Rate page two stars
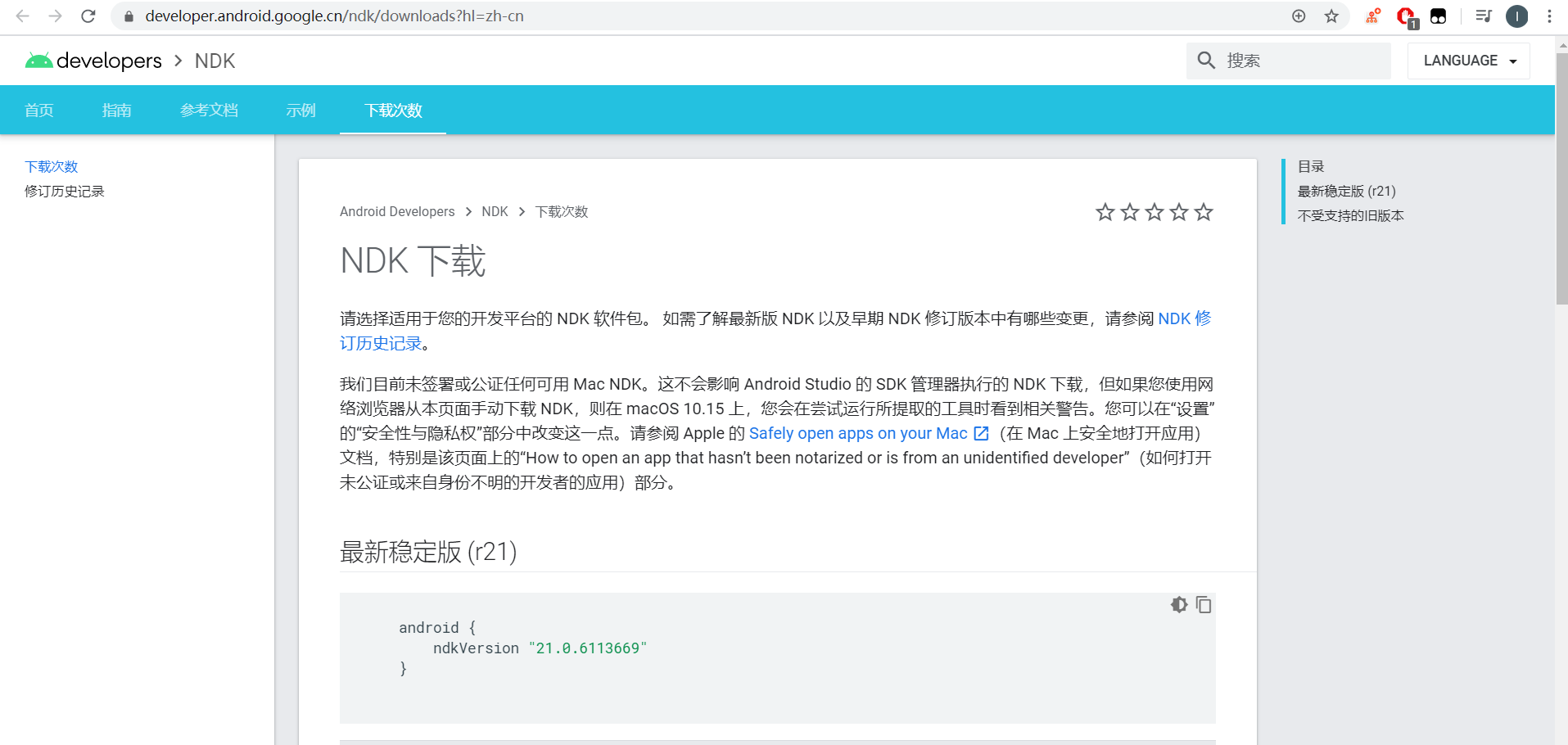 1130,212
